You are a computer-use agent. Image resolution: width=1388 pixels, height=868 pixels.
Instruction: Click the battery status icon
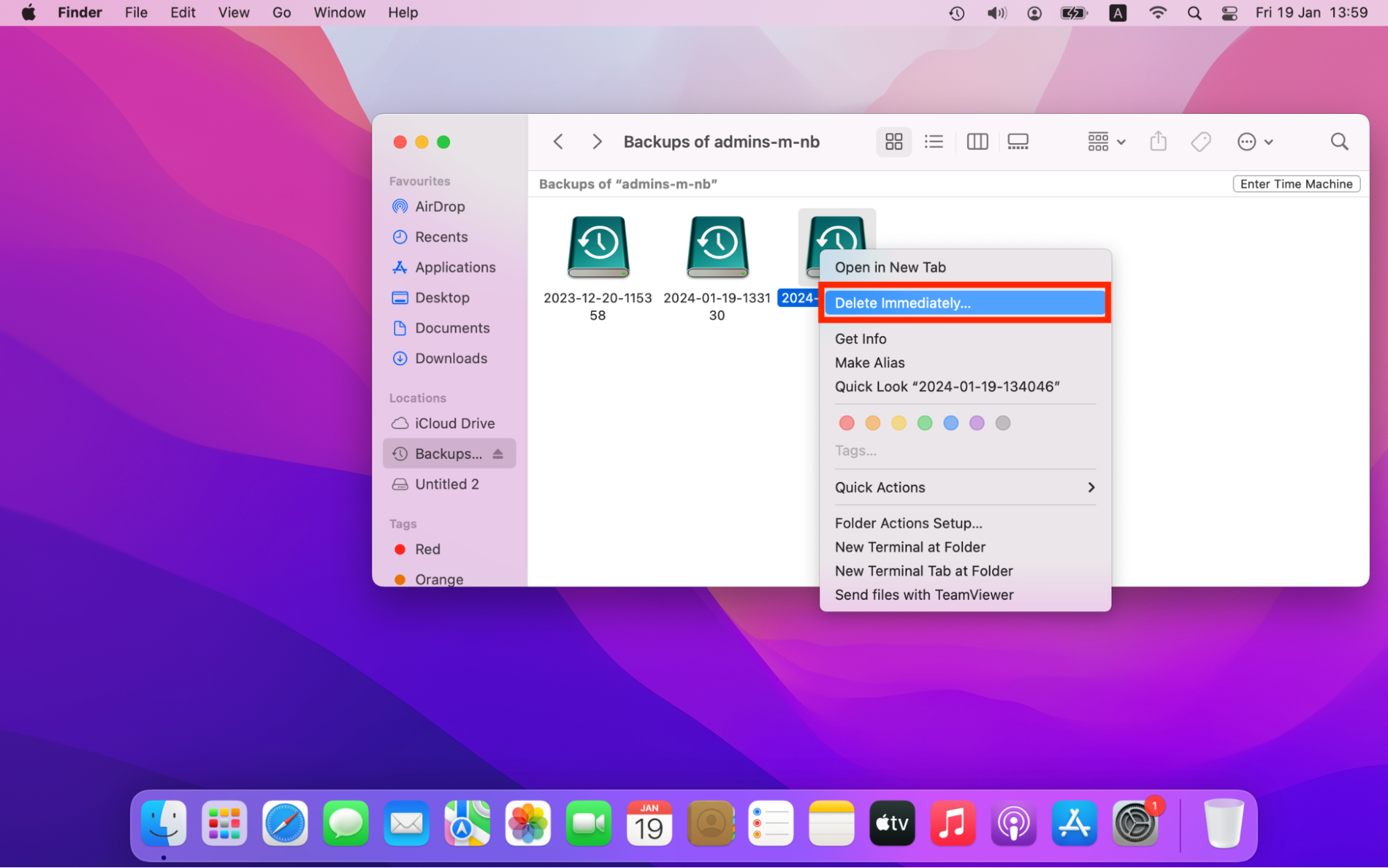coord(1073,12)
